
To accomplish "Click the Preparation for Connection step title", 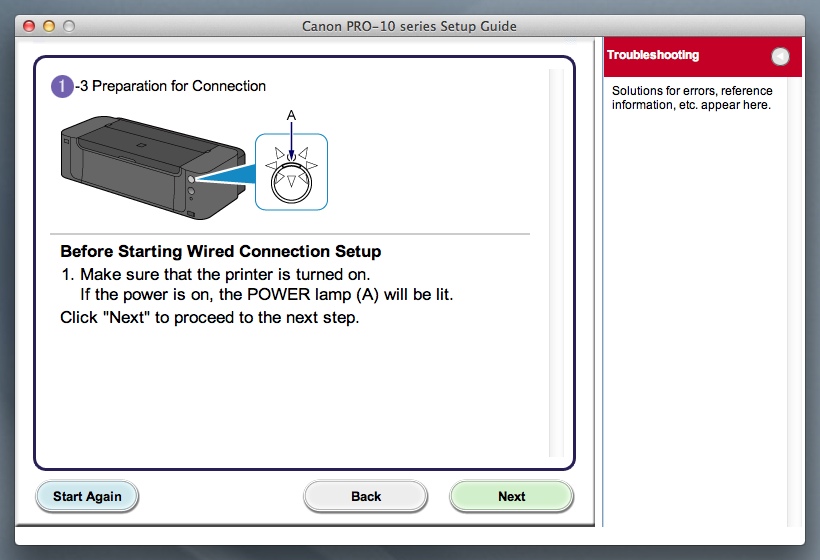I will pyautogui.click(x=178, y=86).
